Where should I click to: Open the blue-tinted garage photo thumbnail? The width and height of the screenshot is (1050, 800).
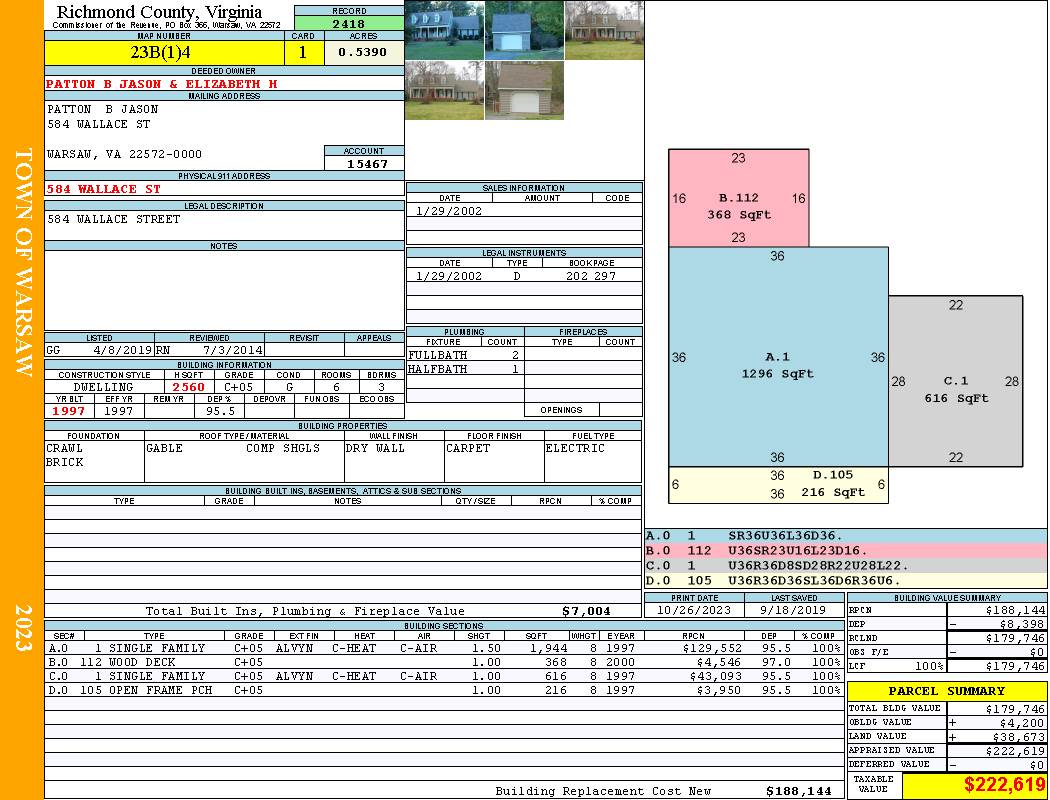click(524, 30)
